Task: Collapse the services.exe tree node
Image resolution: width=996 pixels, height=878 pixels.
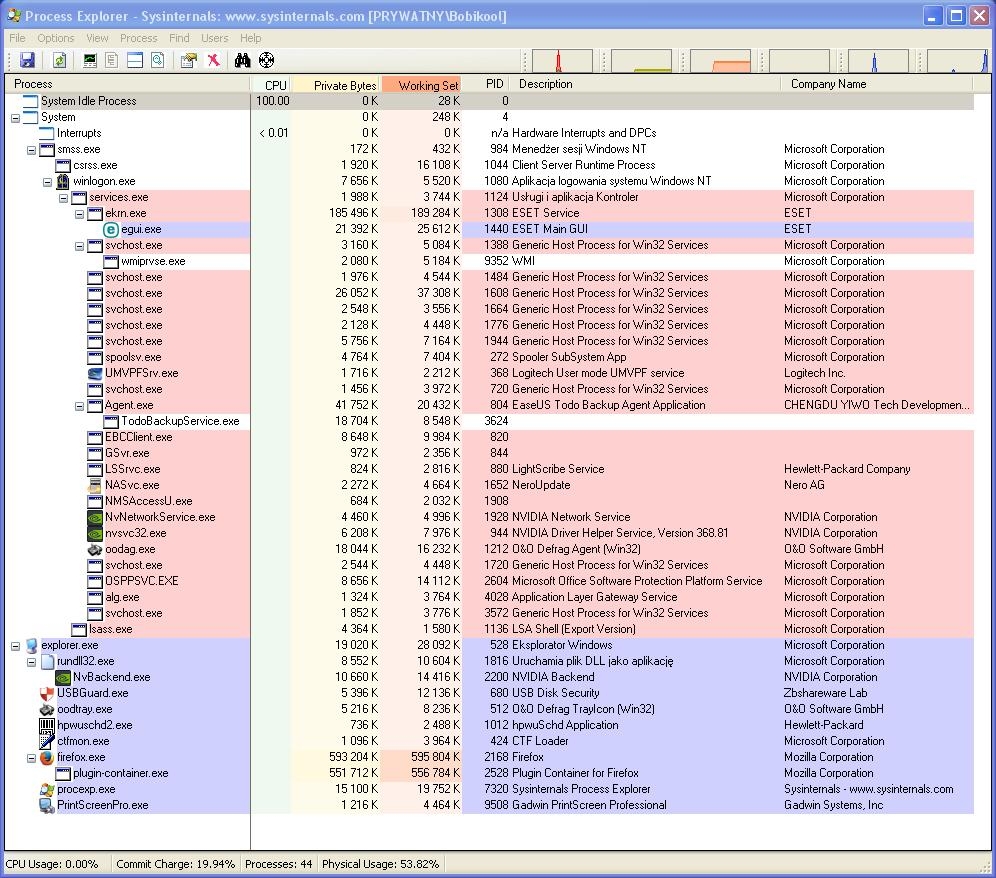Action: pos(64,198)
